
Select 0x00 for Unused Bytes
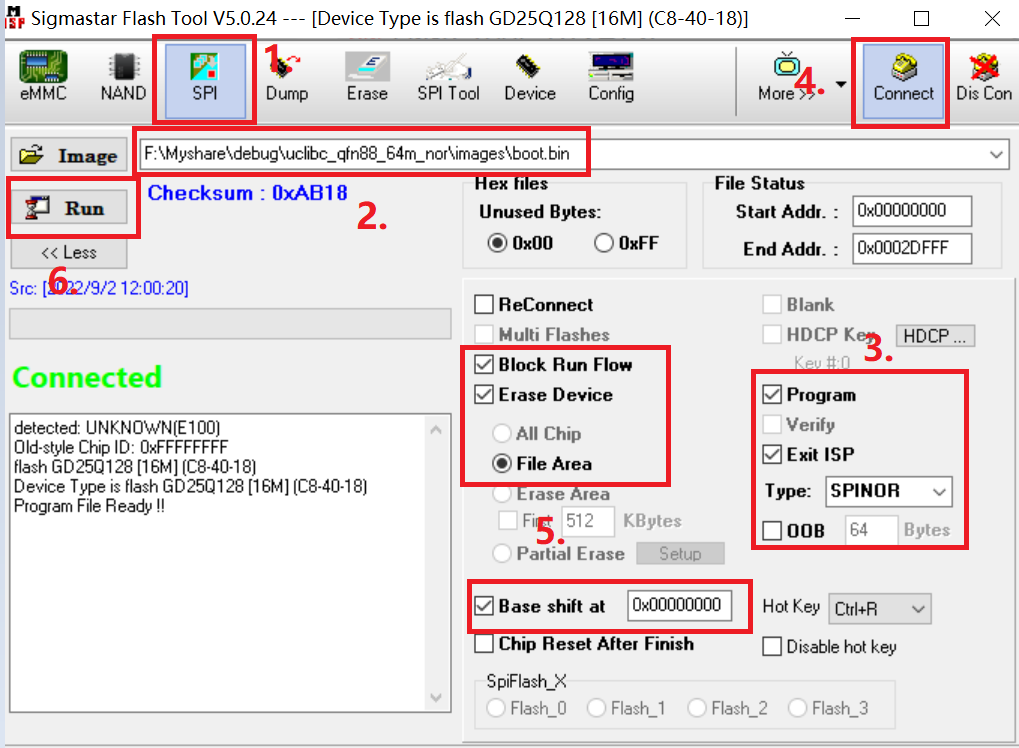[498, 243]
